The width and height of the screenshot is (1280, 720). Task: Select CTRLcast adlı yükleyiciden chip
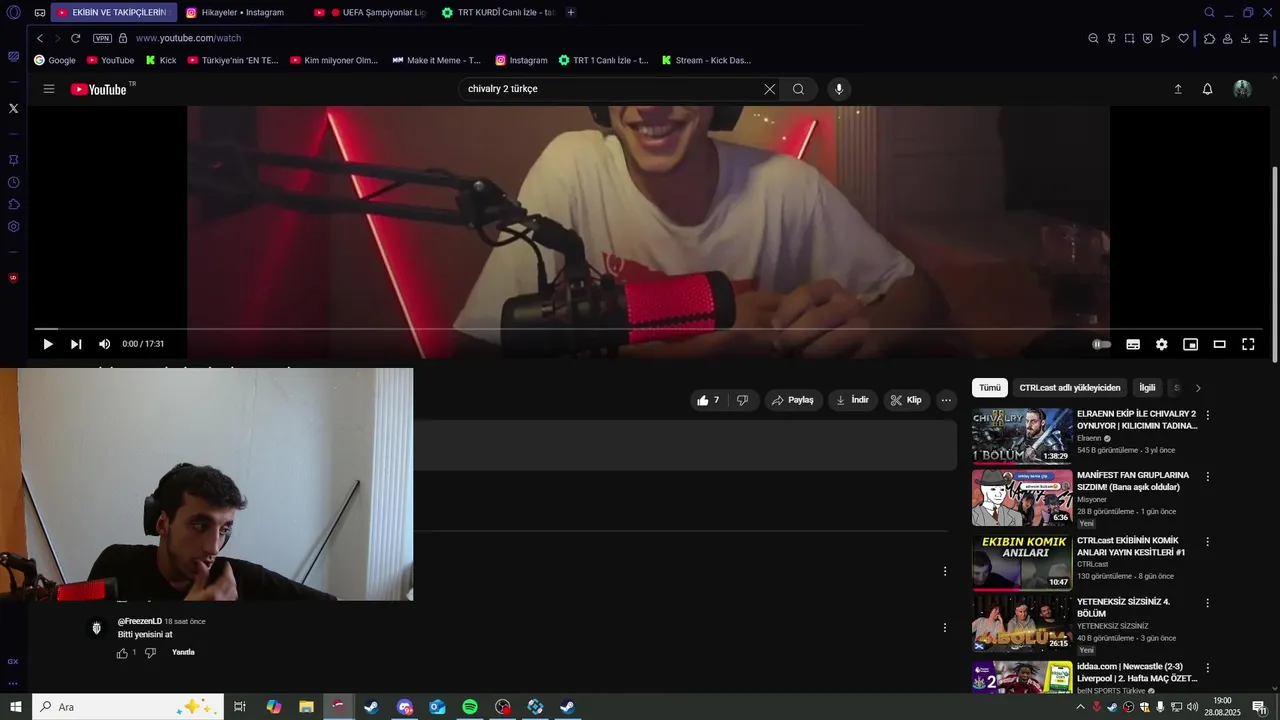click(x=1070, y=388)
